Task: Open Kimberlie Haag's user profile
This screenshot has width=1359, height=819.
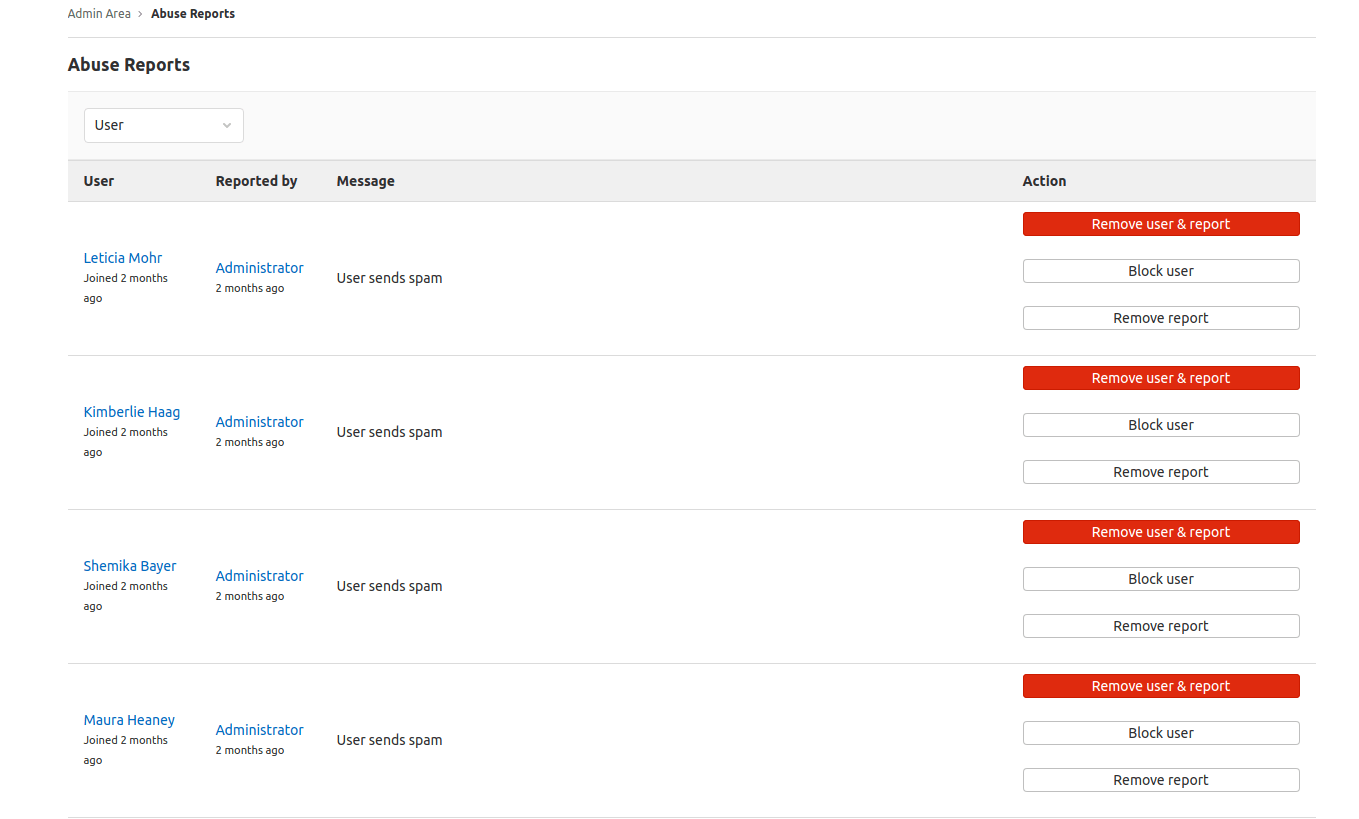Action: pyautogui.click(x=131, y=411)
